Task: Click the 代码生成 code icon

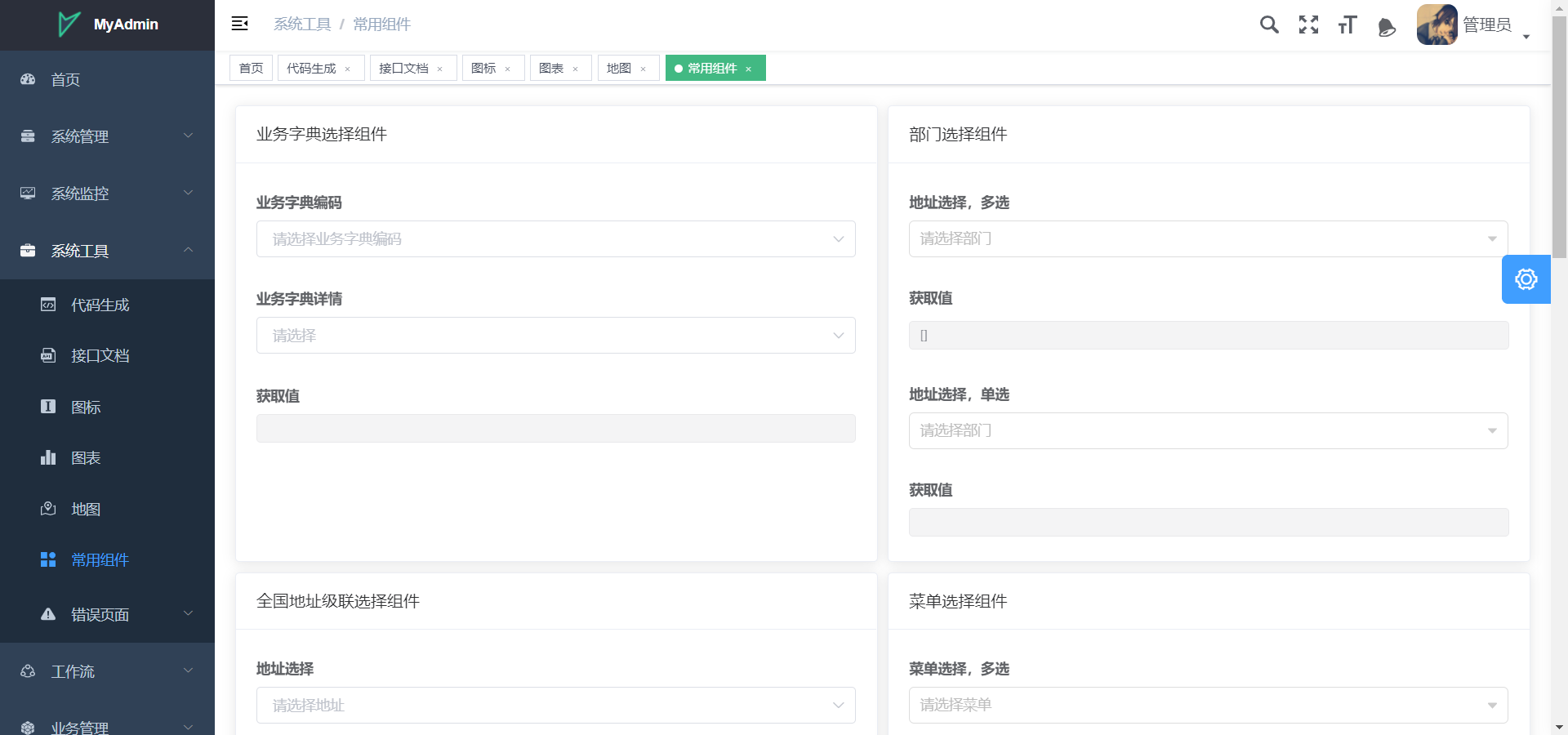Action: [x=48, y=305]
